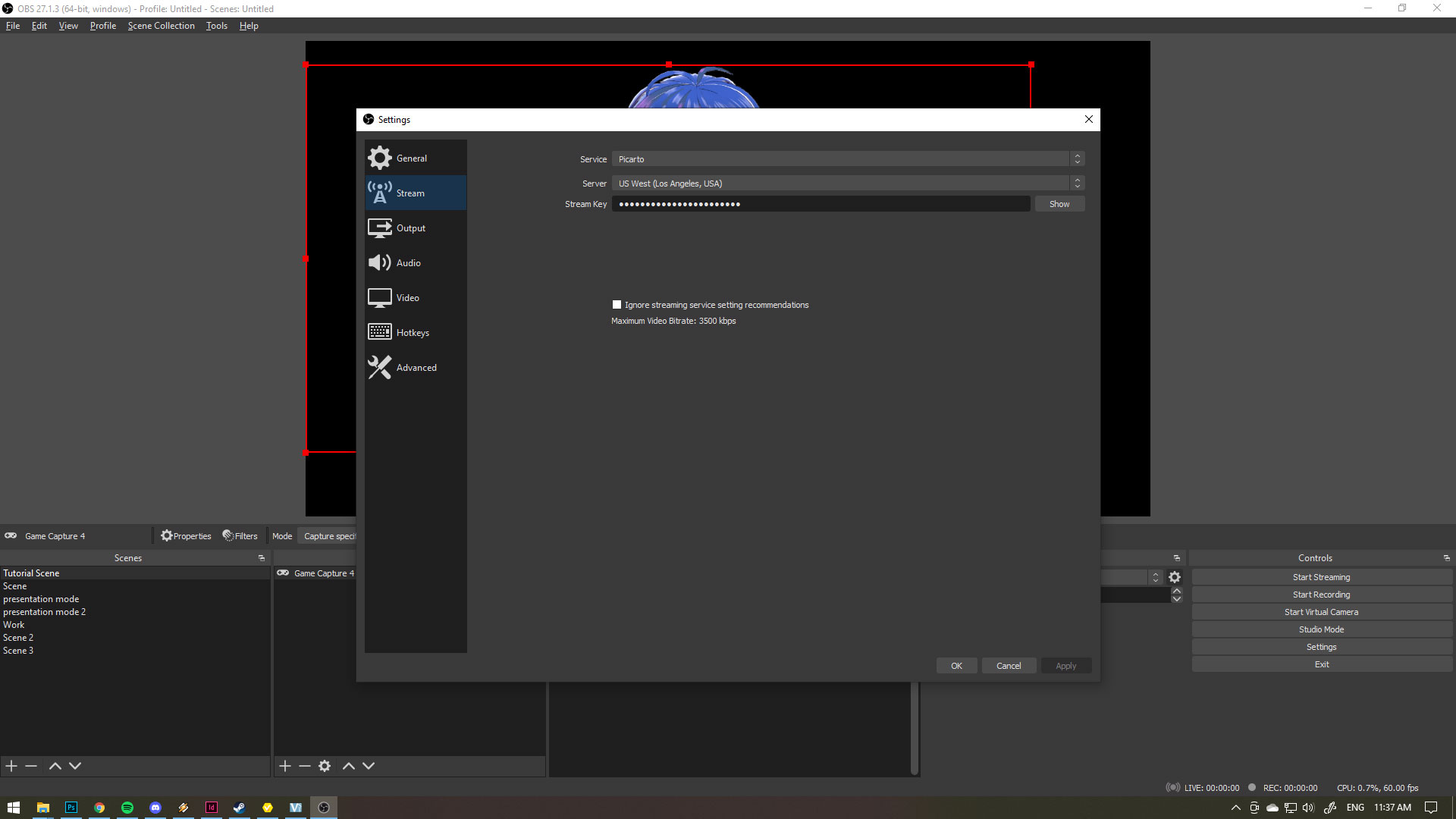Image resolution: width=1456 pixels, height=819 pixels.
Task: Open Chrome from the taskbar
Action: [x=99, y=808]
